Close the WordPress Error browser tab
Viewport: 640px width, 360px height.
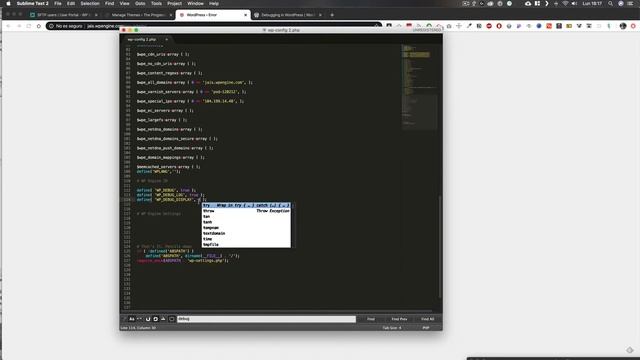245,15
